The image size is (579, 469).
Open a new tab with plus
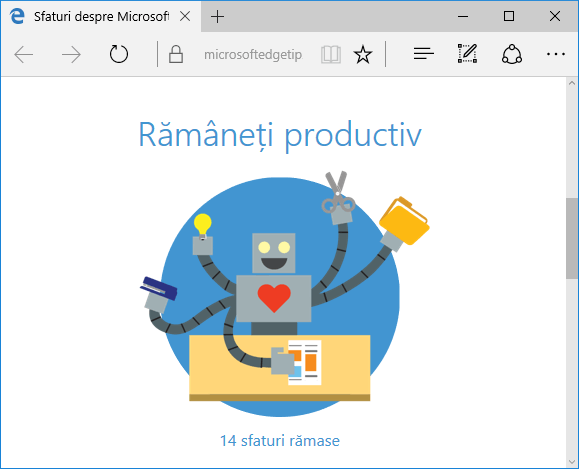[x=217, y=17]
